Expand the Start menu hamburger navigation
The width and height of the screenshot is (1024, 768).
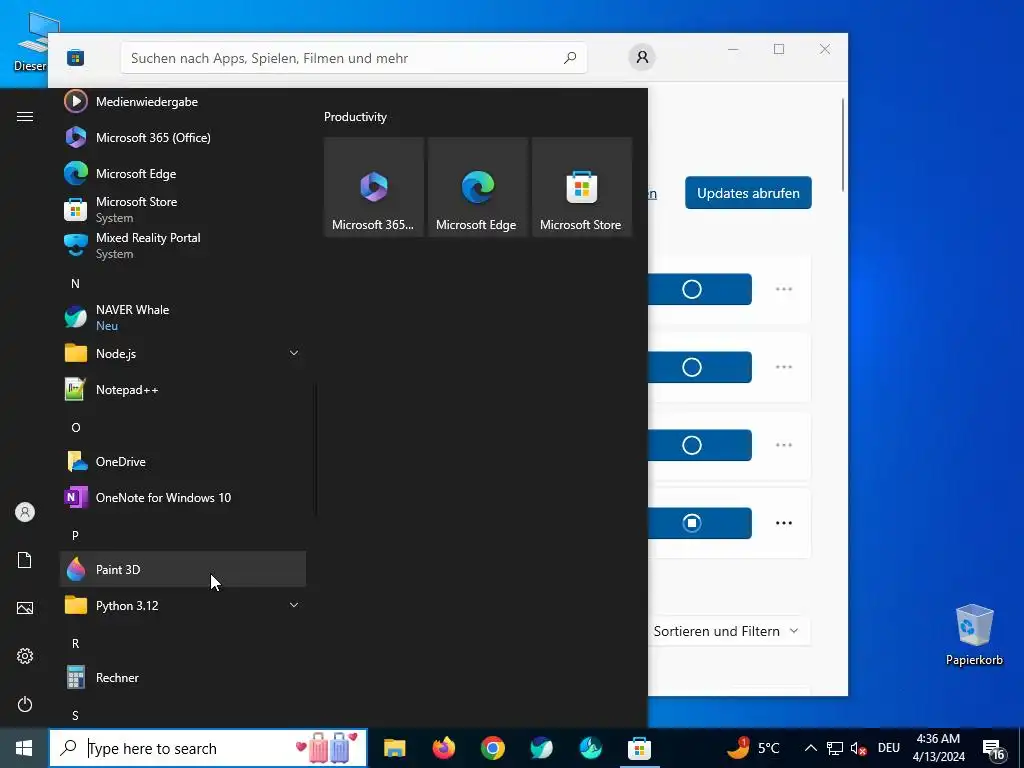click(x=25, y=116)
